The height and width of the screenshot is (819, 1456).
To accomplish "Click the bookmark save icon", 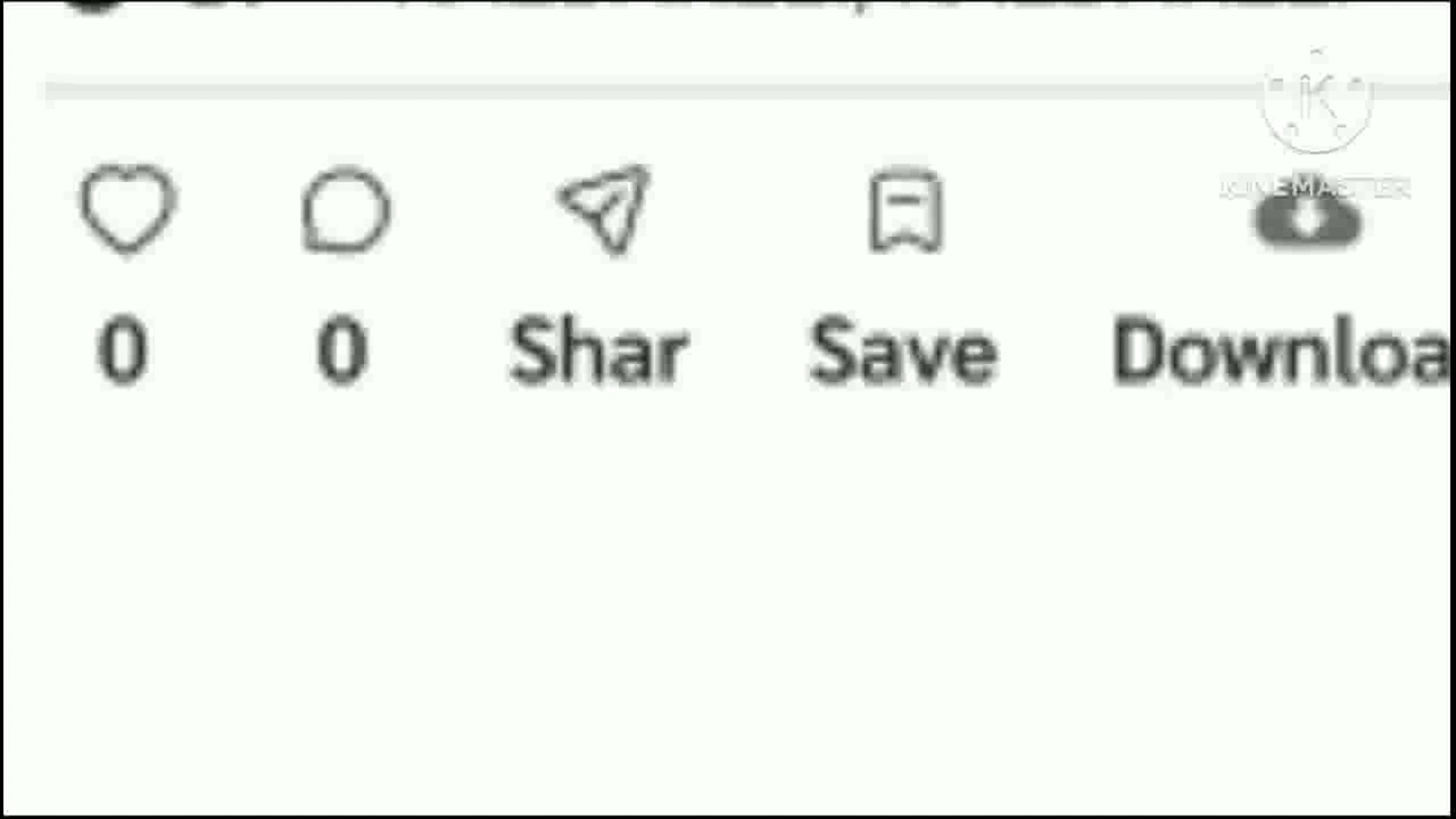I will point(905,210).
